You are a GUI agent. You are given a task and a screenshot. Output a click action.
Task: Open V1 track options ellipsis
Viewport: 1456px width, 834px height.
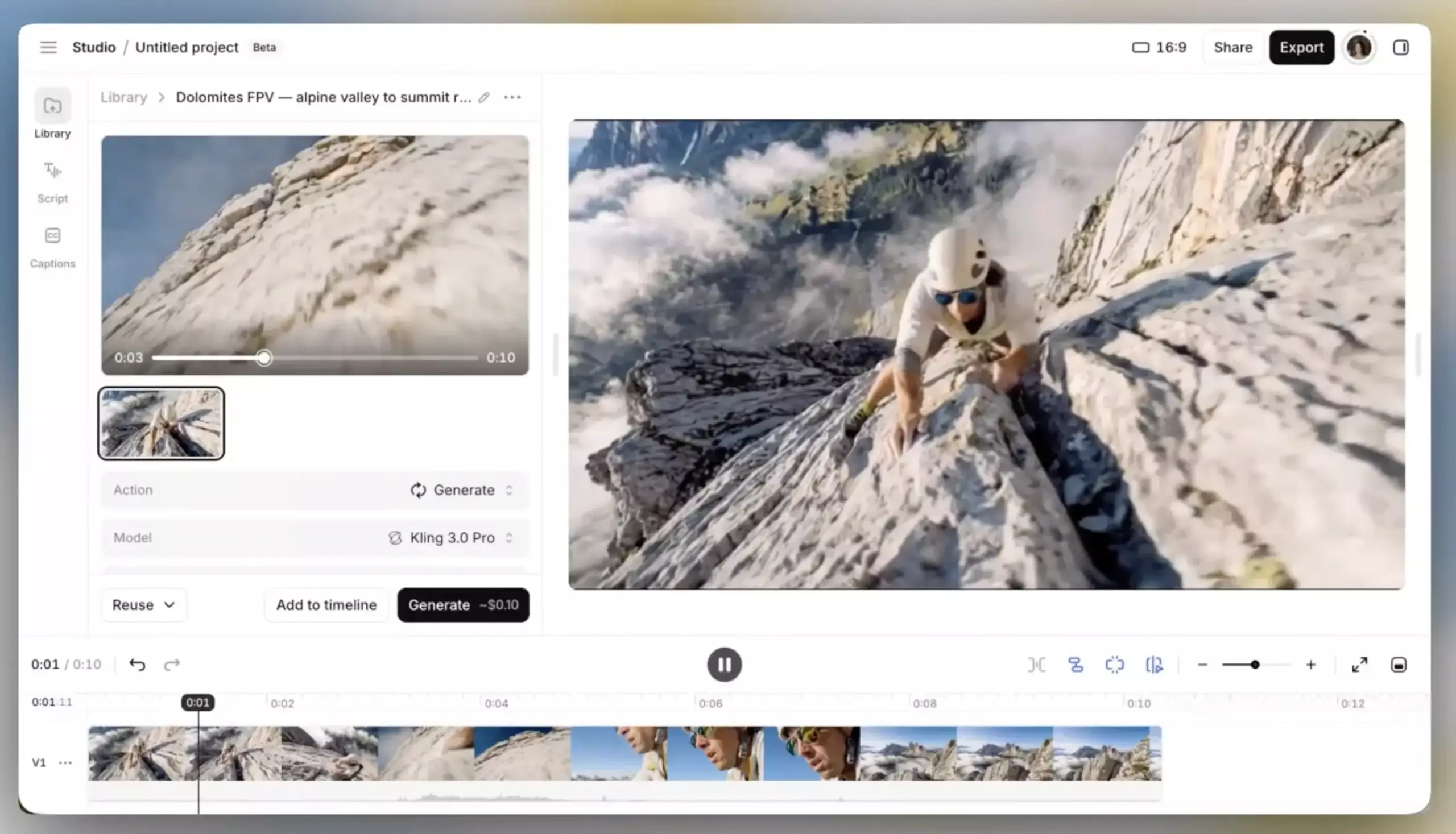(x=65, y=762)
